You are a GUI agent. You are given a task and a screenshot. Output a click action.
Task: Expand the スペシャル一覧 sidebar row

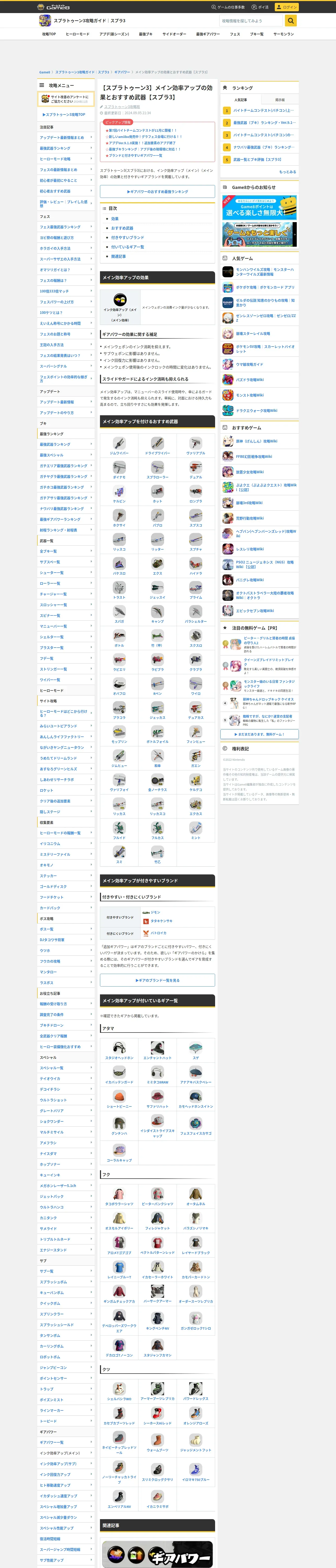point(66,1068)
